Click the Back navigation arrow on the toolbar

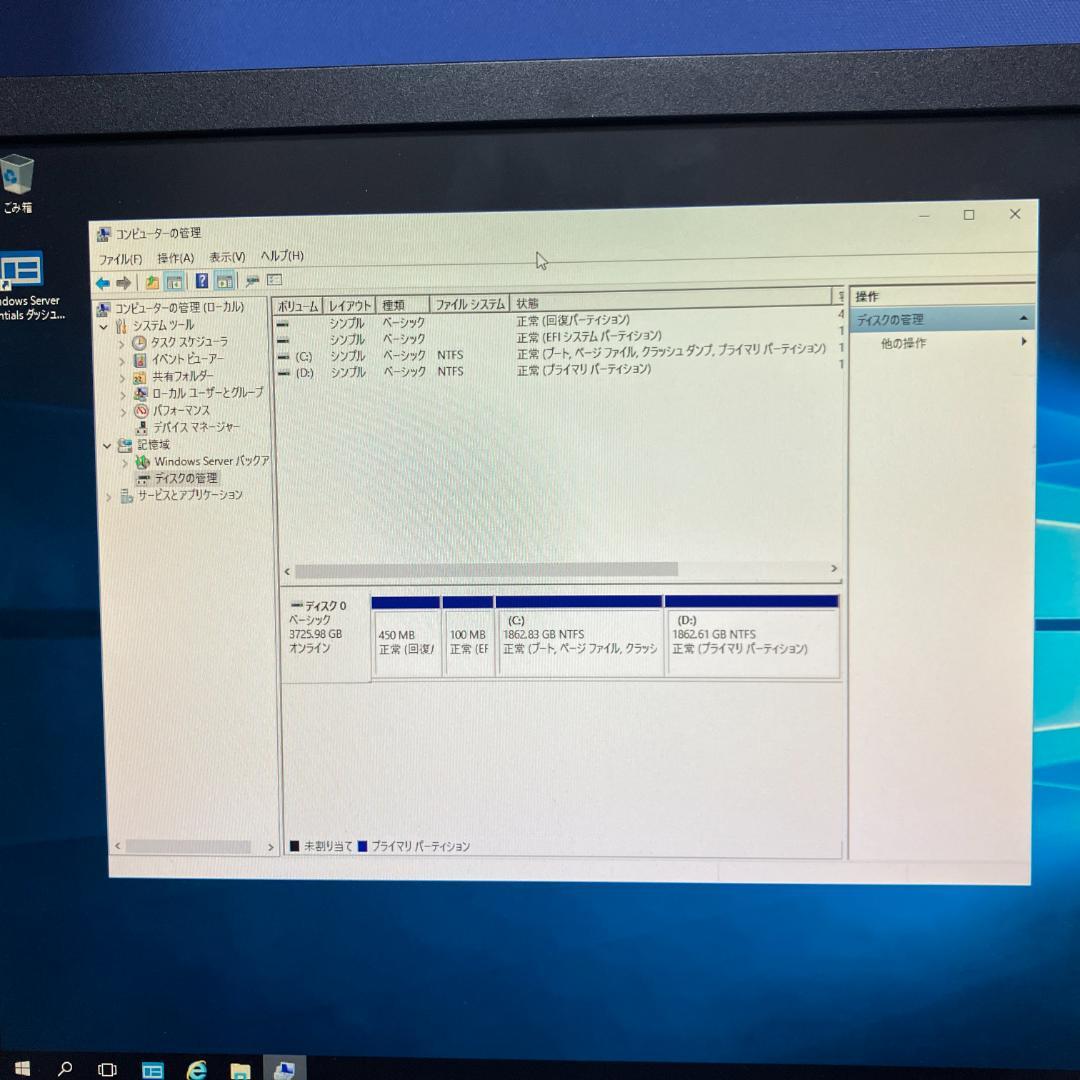point(103,282)
